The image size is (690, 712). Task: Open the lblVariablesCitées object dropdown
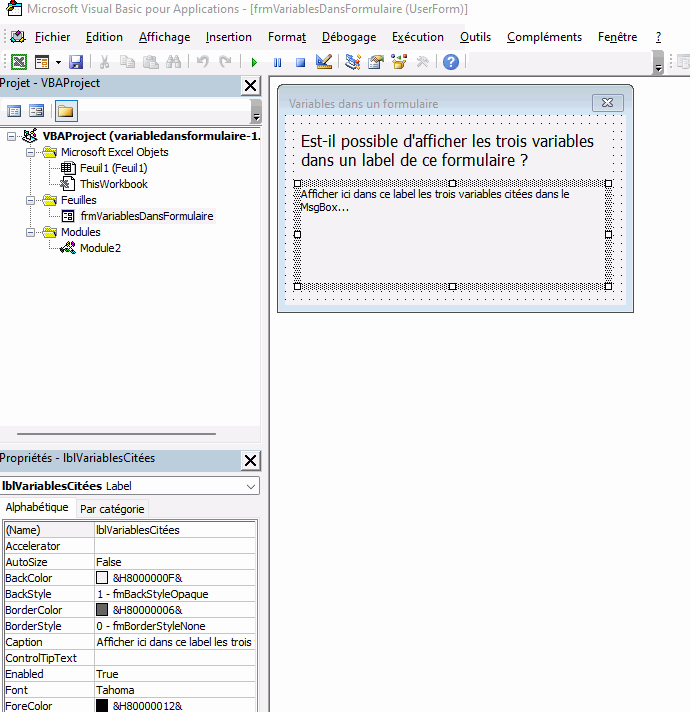pos(250,486)
